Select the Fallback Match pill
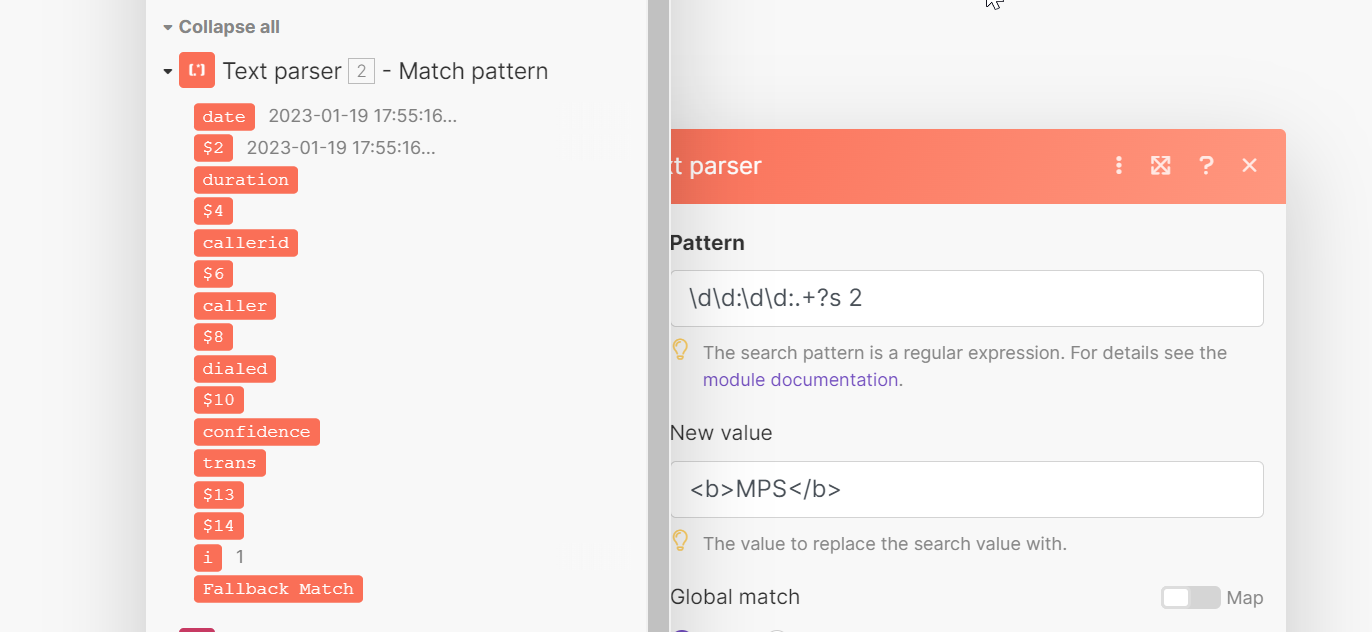Viewport: 1372px width, 632px height. (x=278, y=589)
